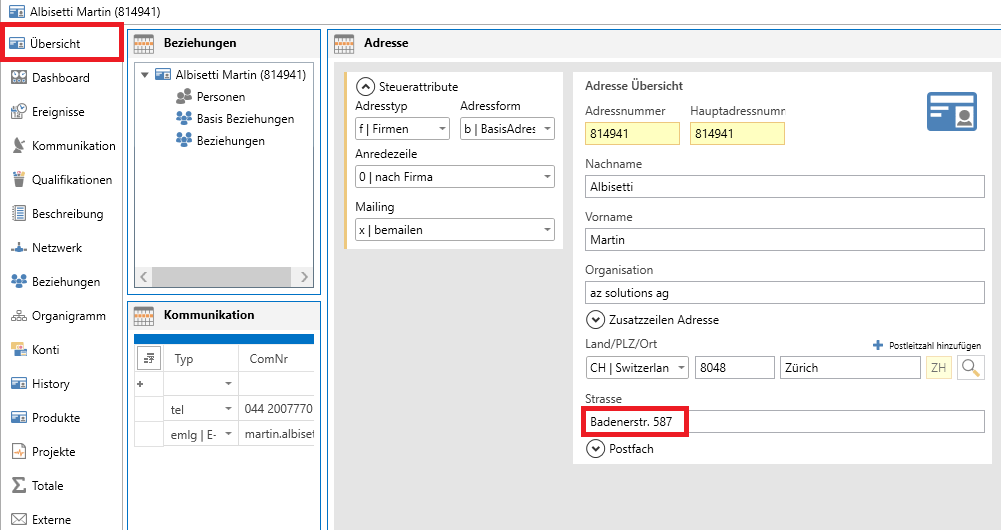Expand the Postfach section
Screen dimensions: 1001x530
(595, 449)
